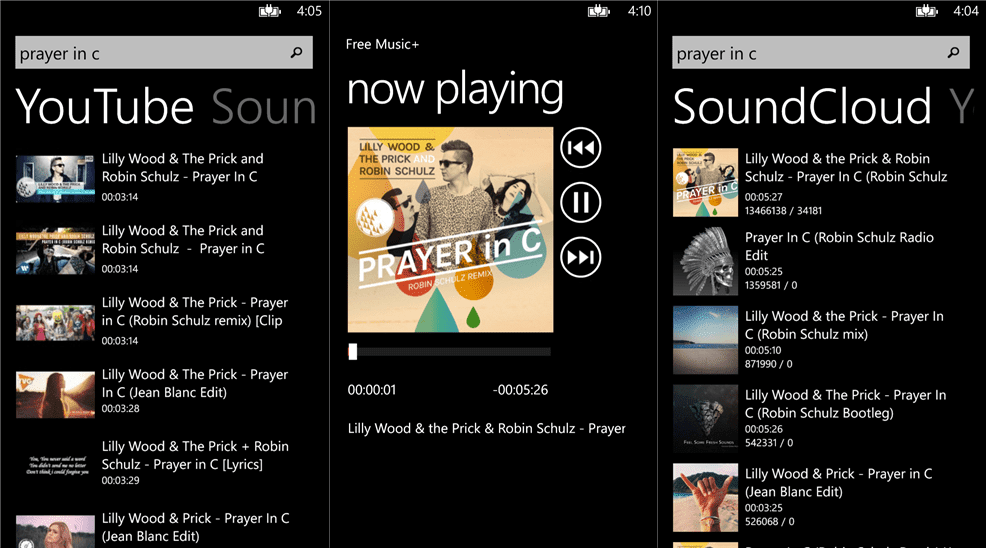Click the '13466138 / 34181' stats text
986x548 pixels.
pyautogui.click(x=784, y=211)
